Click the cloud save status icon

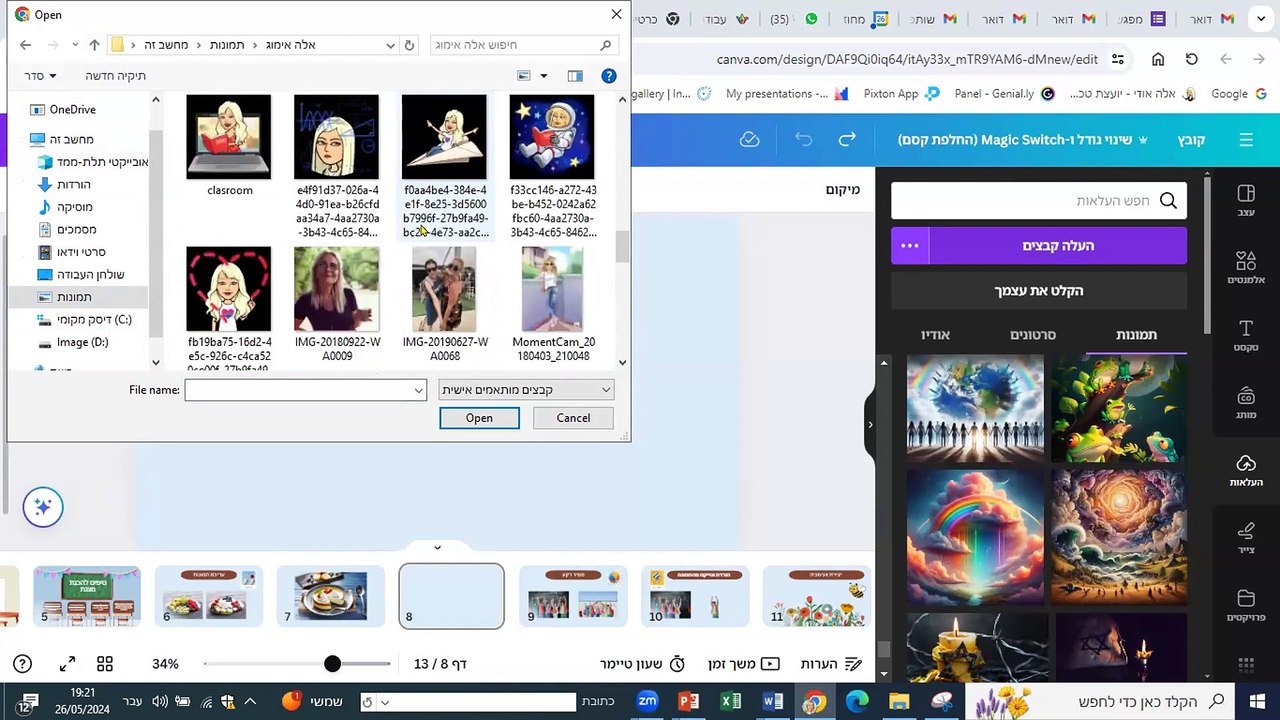(750, 140)
